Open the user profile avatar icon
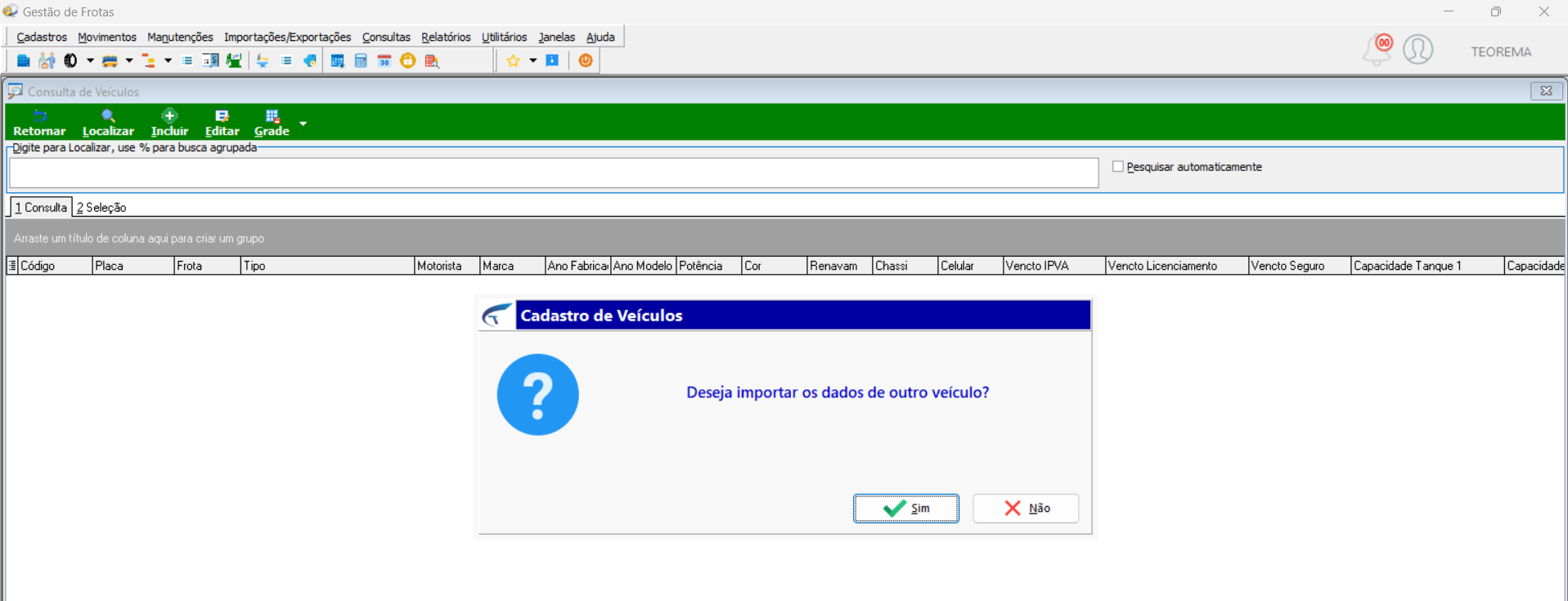 (1418, 50)
